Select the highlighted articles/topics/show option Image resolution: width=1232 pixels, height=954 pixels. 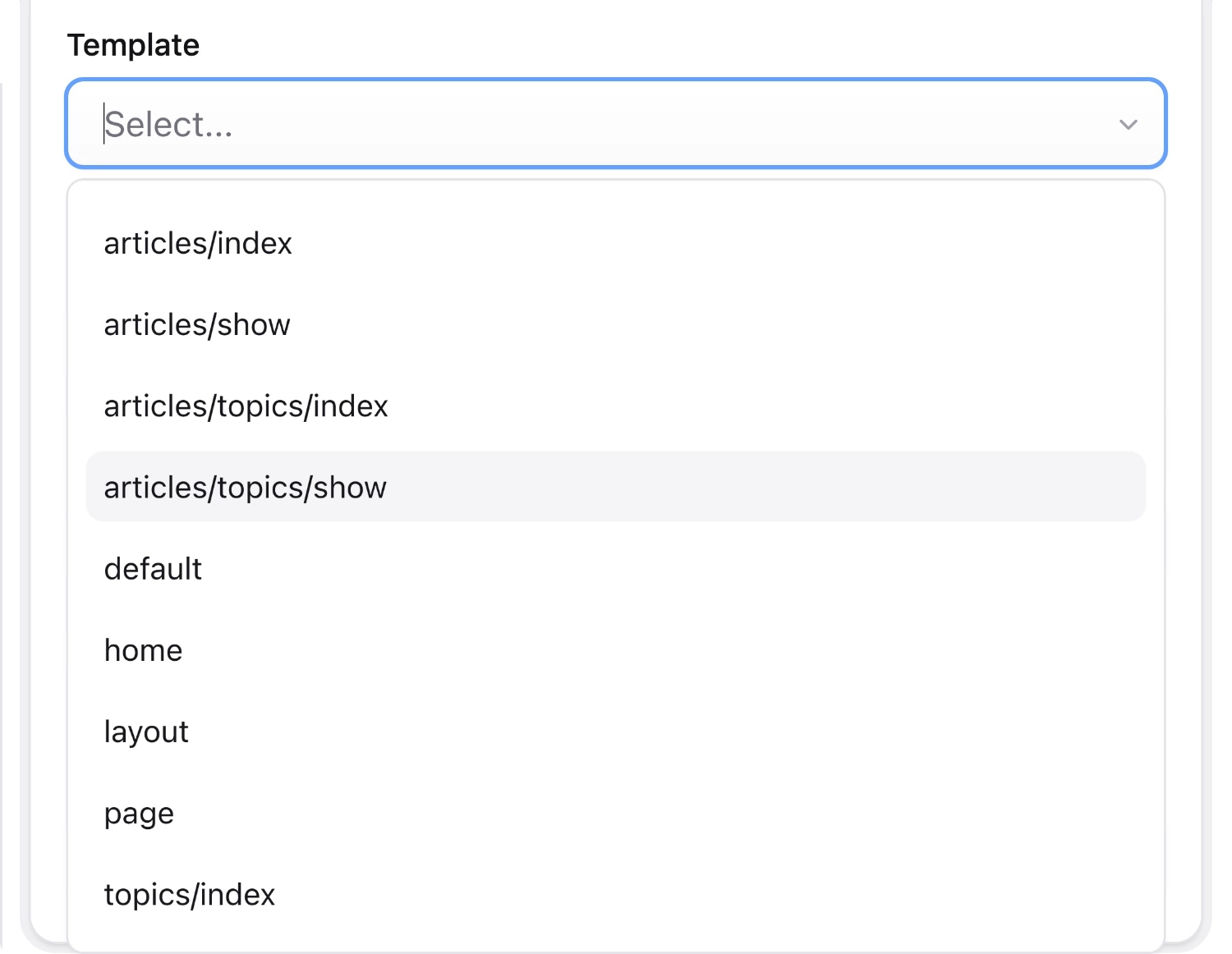[245, 487]
